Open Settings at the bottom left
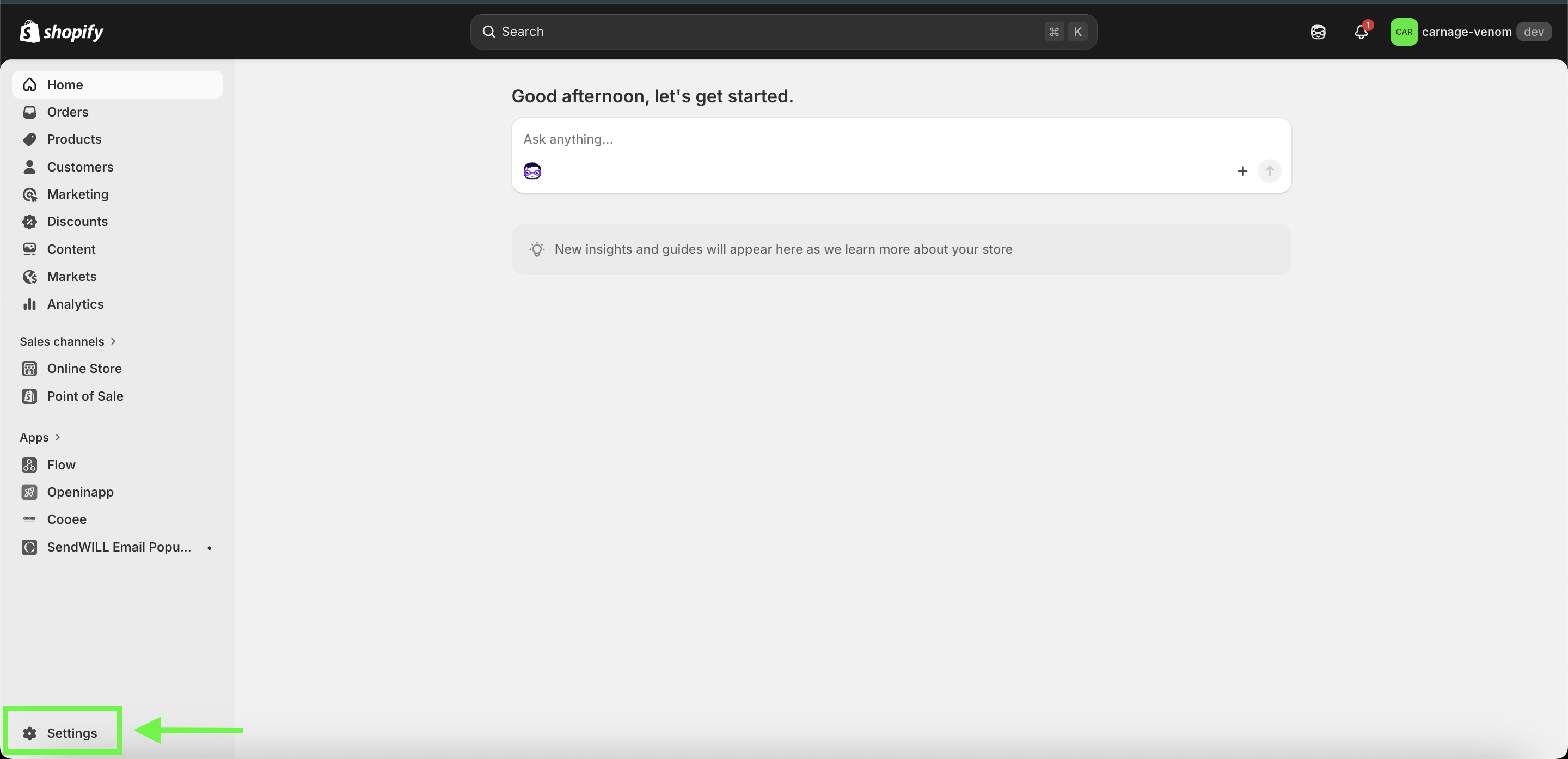 [x=71, y=733]
